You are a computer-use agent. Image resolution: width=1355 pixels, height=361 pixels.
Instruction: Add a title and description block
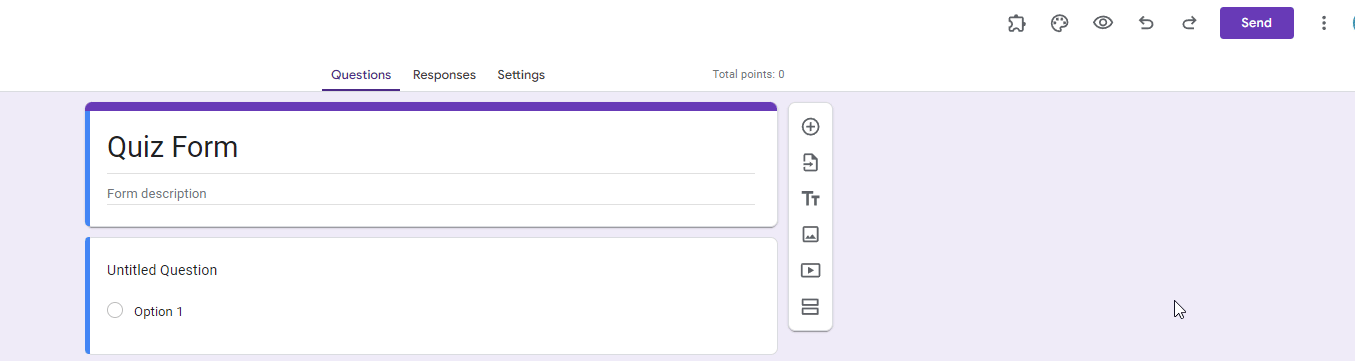pos(811,199)
